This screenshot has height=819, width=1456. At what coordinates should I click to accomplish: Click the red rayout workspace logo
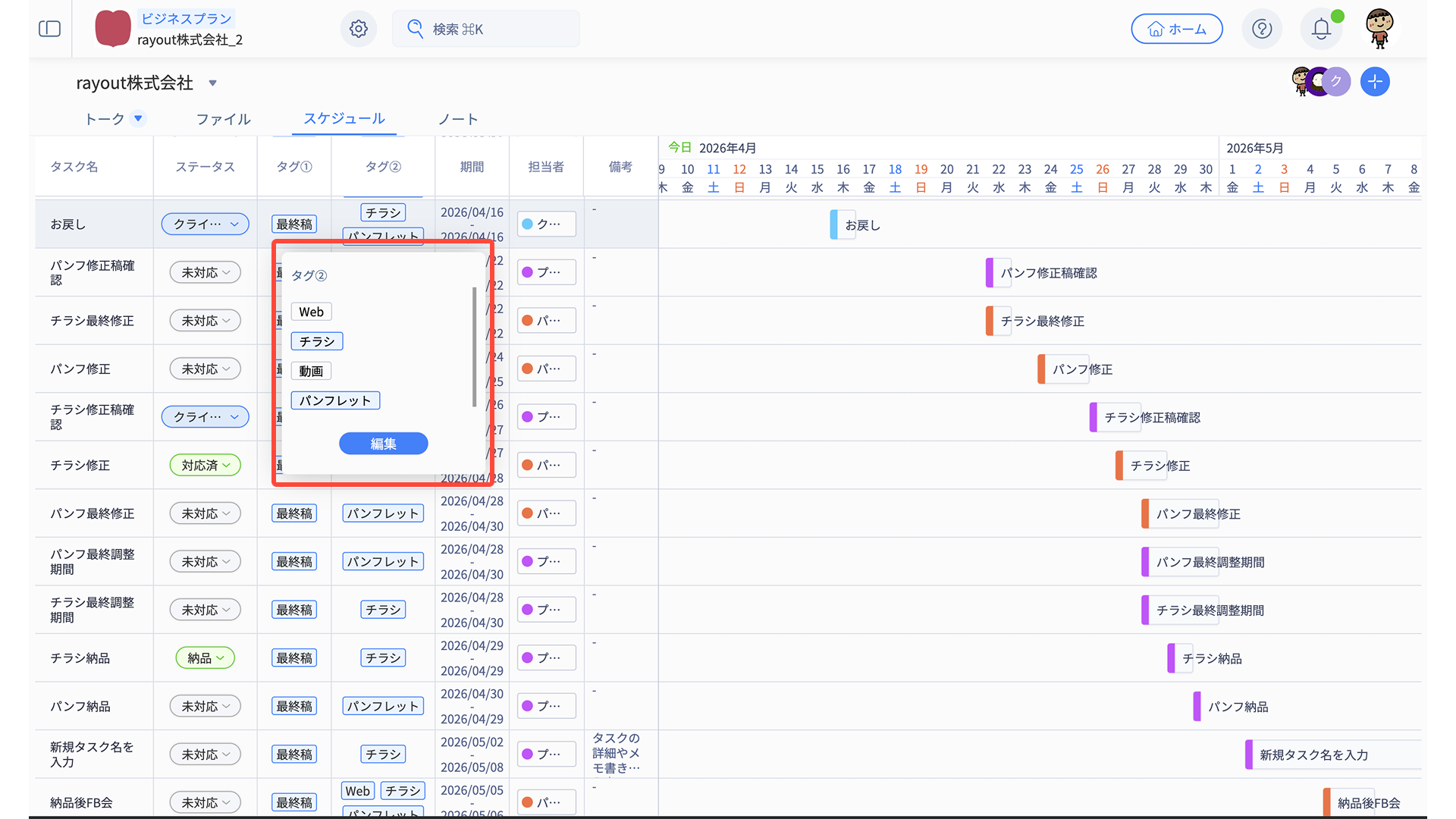[x=112, y=29]
